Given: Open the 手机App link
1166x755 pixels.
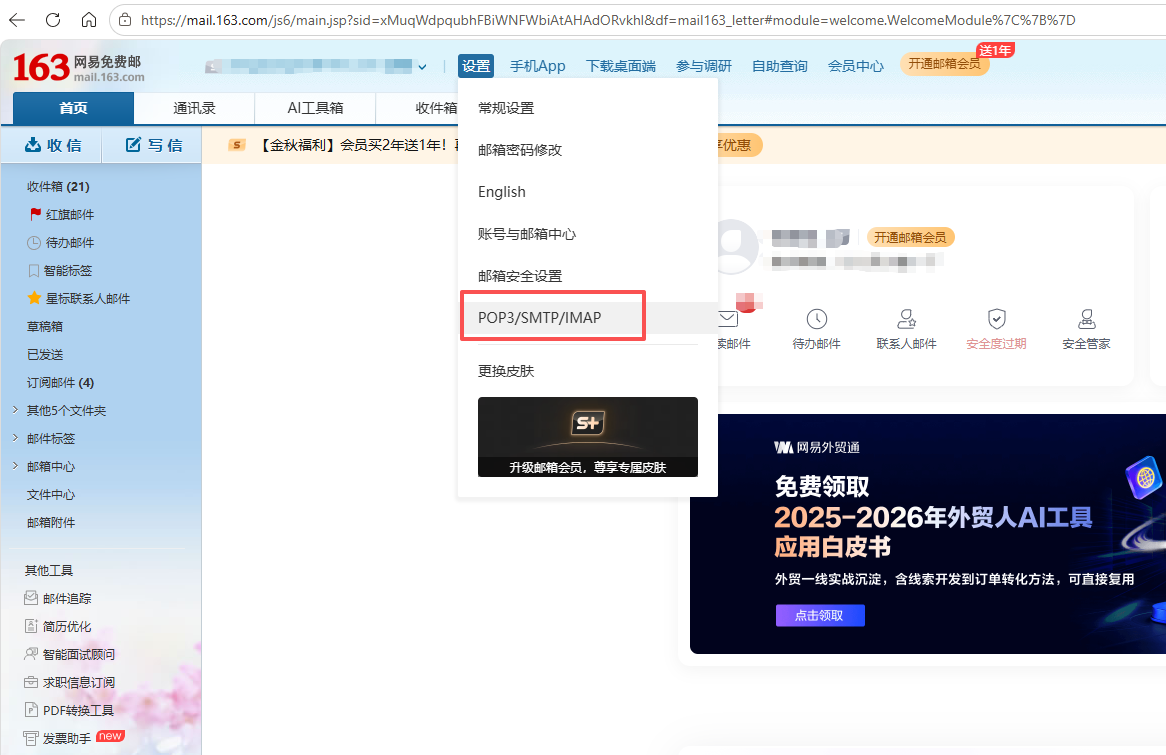Looking at the screenshot, I should coord(538,66).
